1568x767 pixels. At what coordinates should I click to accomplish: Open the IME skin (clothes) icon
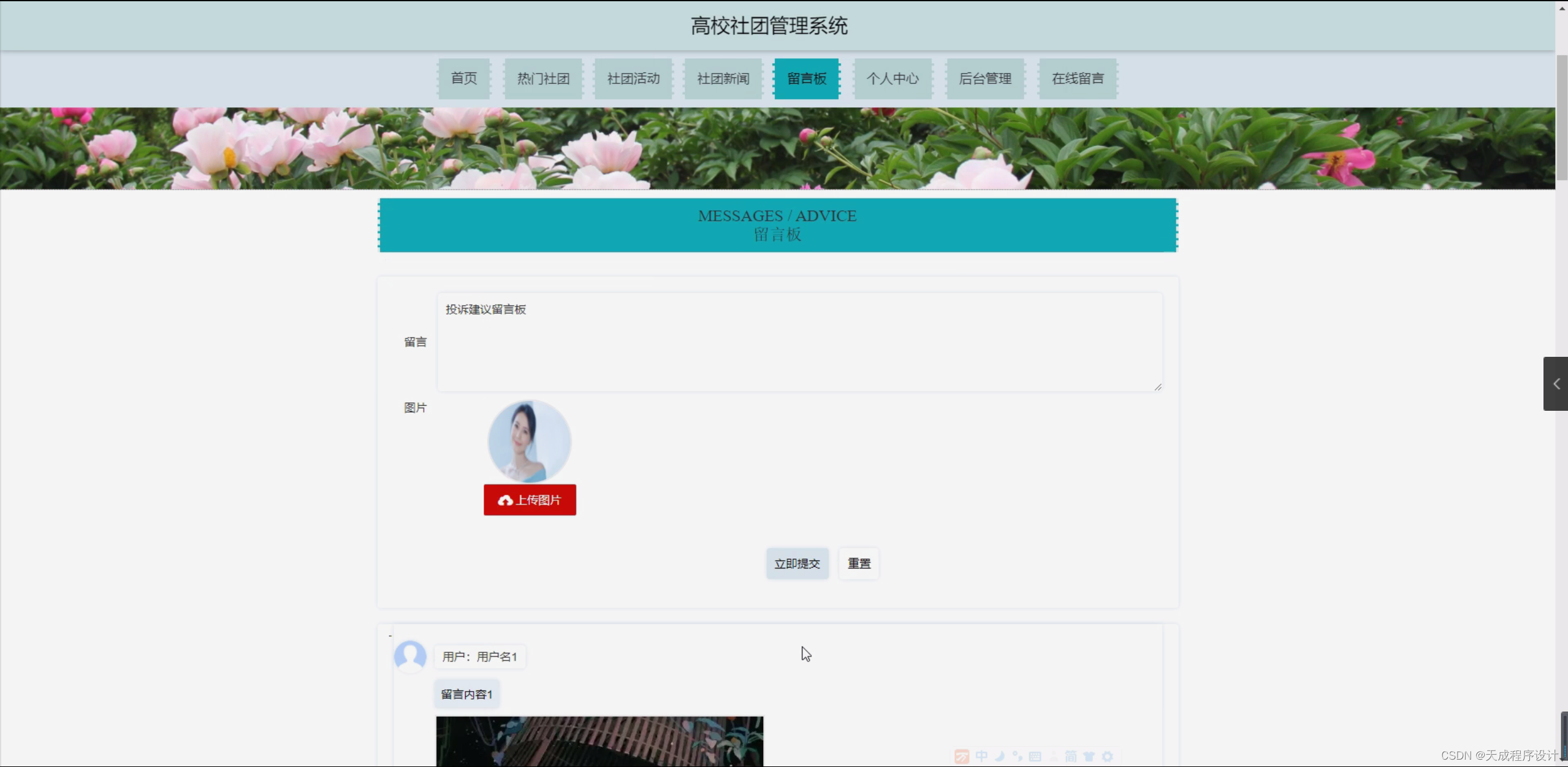[1089, 757]
